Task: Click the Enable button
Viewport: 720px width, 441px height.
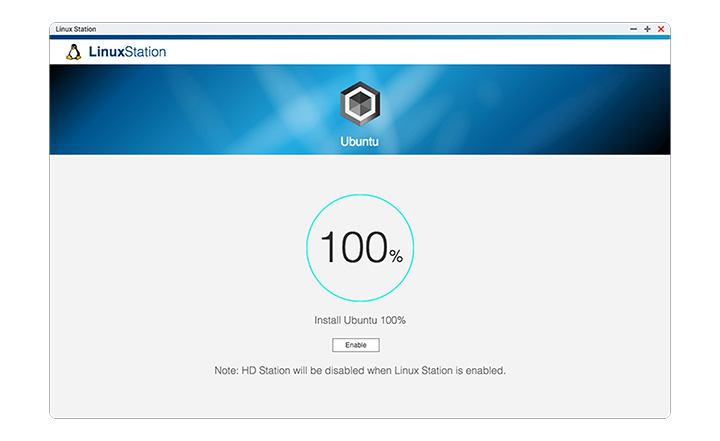Action: tap(355, 345)
